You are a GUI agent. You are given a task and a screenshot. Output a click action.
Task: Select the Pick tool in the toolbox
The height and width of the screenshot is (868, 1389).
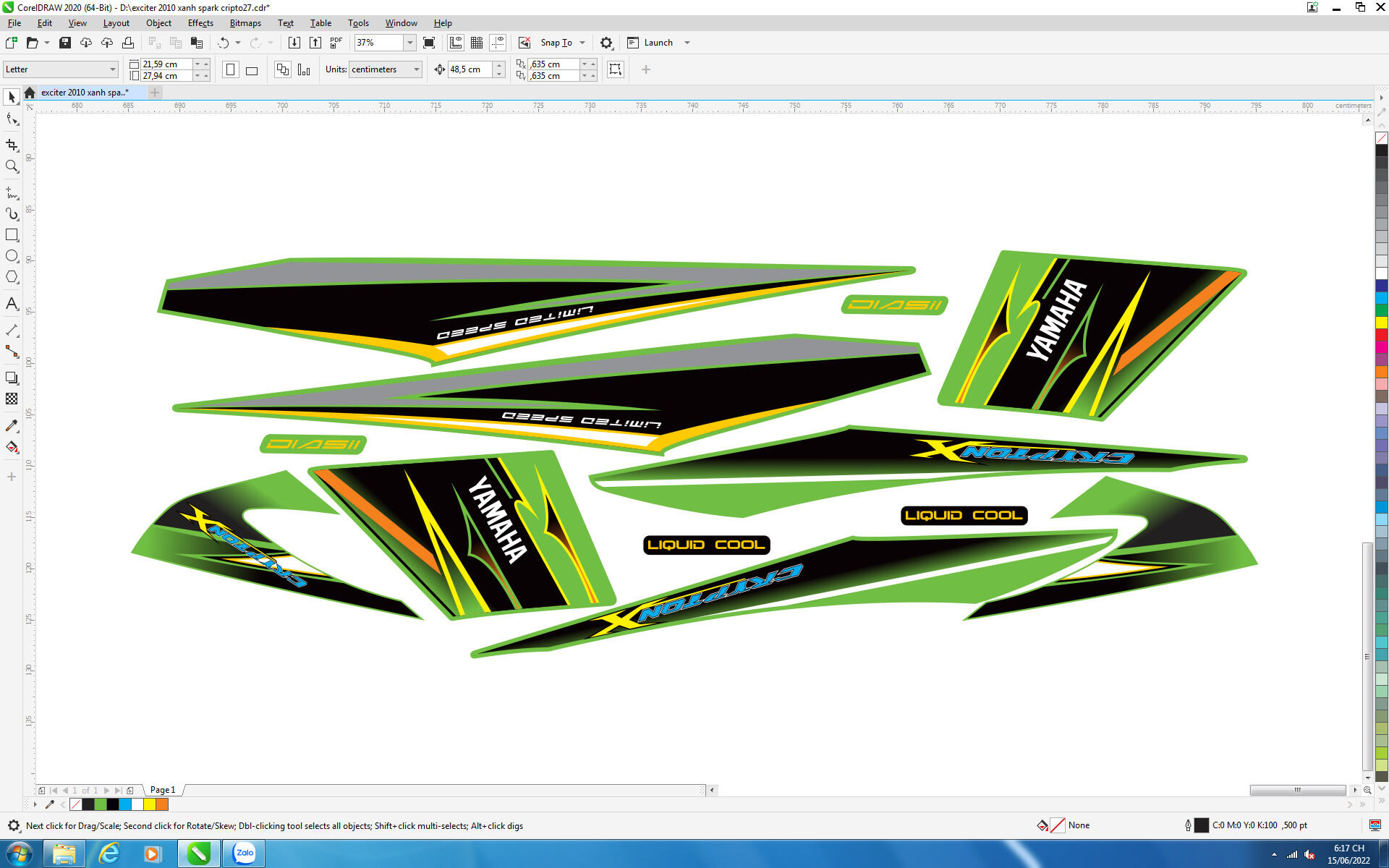coord(12,97)
